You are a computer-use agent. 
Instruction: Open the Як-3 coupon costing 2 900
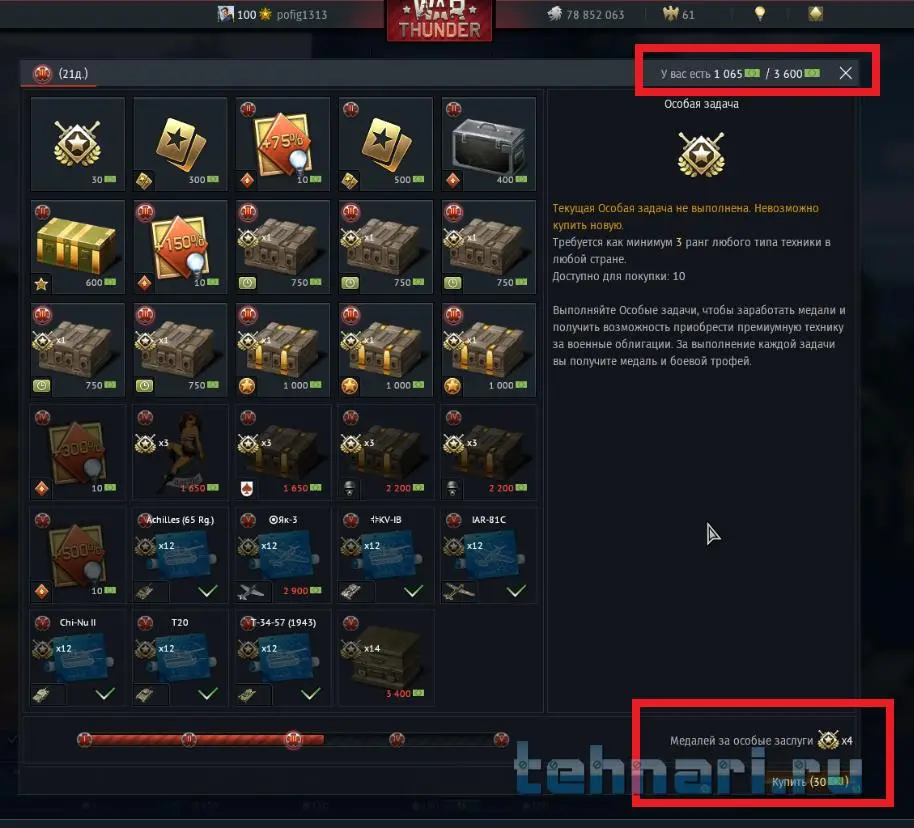click(x=283, y=555)
